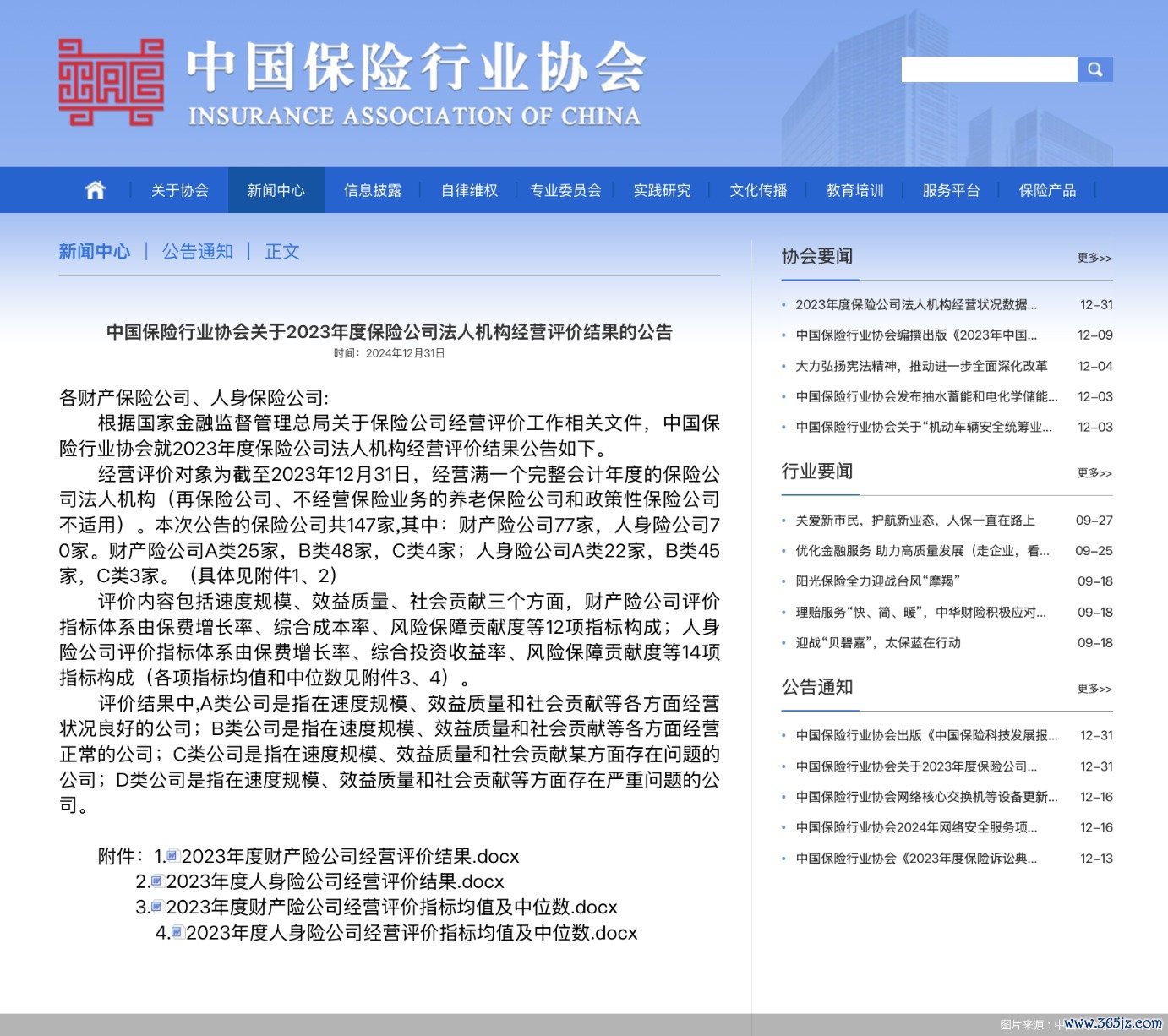
Task: Click 新闻中心 breadcrumb link
Action: point(95,251)
